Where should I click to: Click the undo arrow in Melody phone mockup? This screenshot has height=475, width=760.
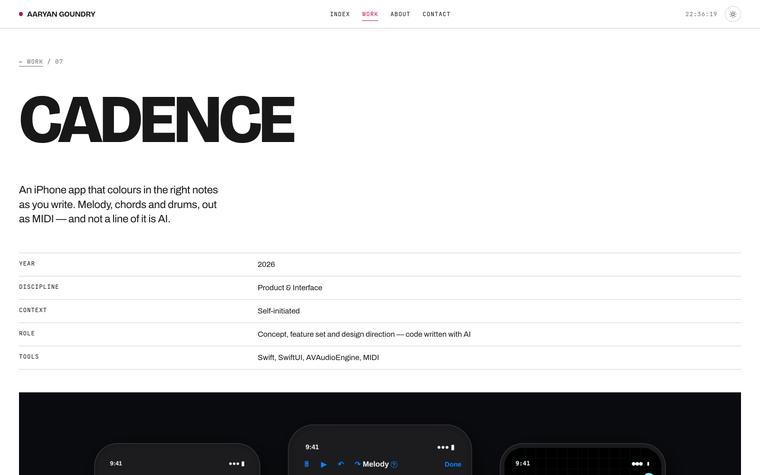(341, 464)
